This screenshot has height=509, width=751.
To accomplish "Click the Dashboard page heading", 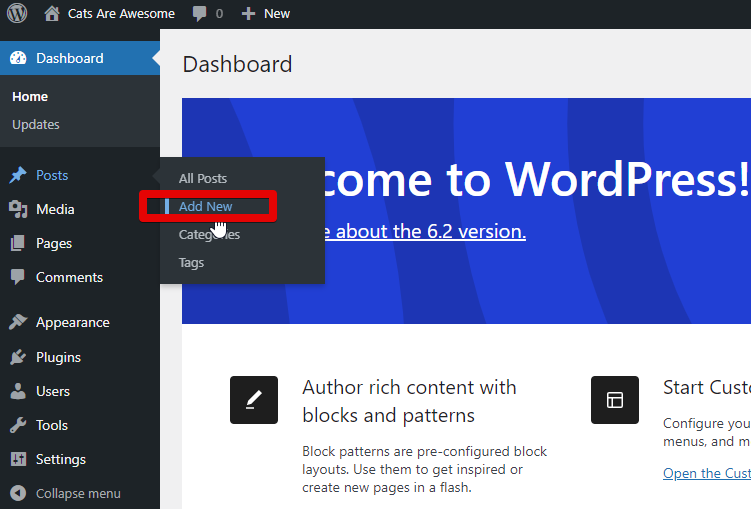I will point(238,64).
